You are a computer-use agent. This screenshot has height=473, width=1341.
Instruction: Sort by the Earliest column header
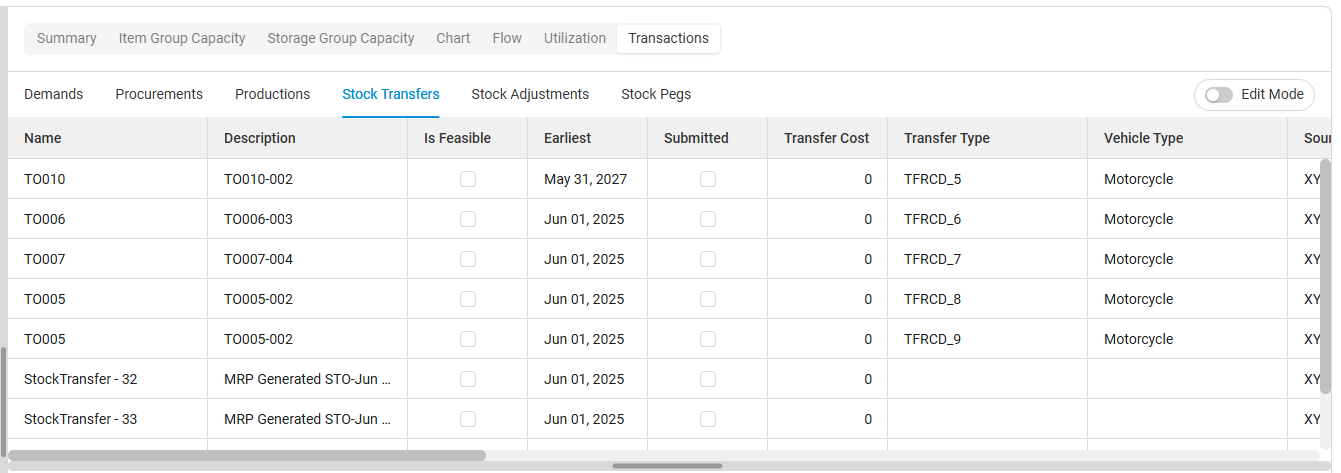point(567,138)
